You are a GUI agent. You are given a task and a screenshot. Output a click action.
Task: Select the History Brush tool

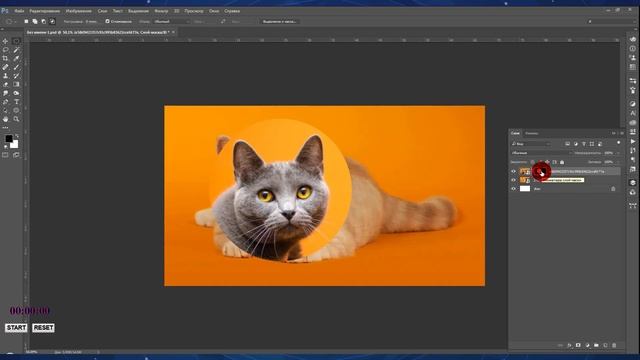(16, 76)
